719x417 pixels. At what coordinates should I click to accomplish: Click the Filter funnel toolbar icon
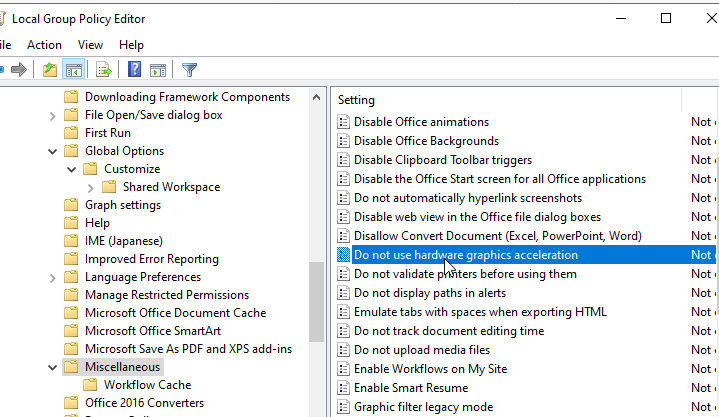pyautogui.click(x=189, y=70)
